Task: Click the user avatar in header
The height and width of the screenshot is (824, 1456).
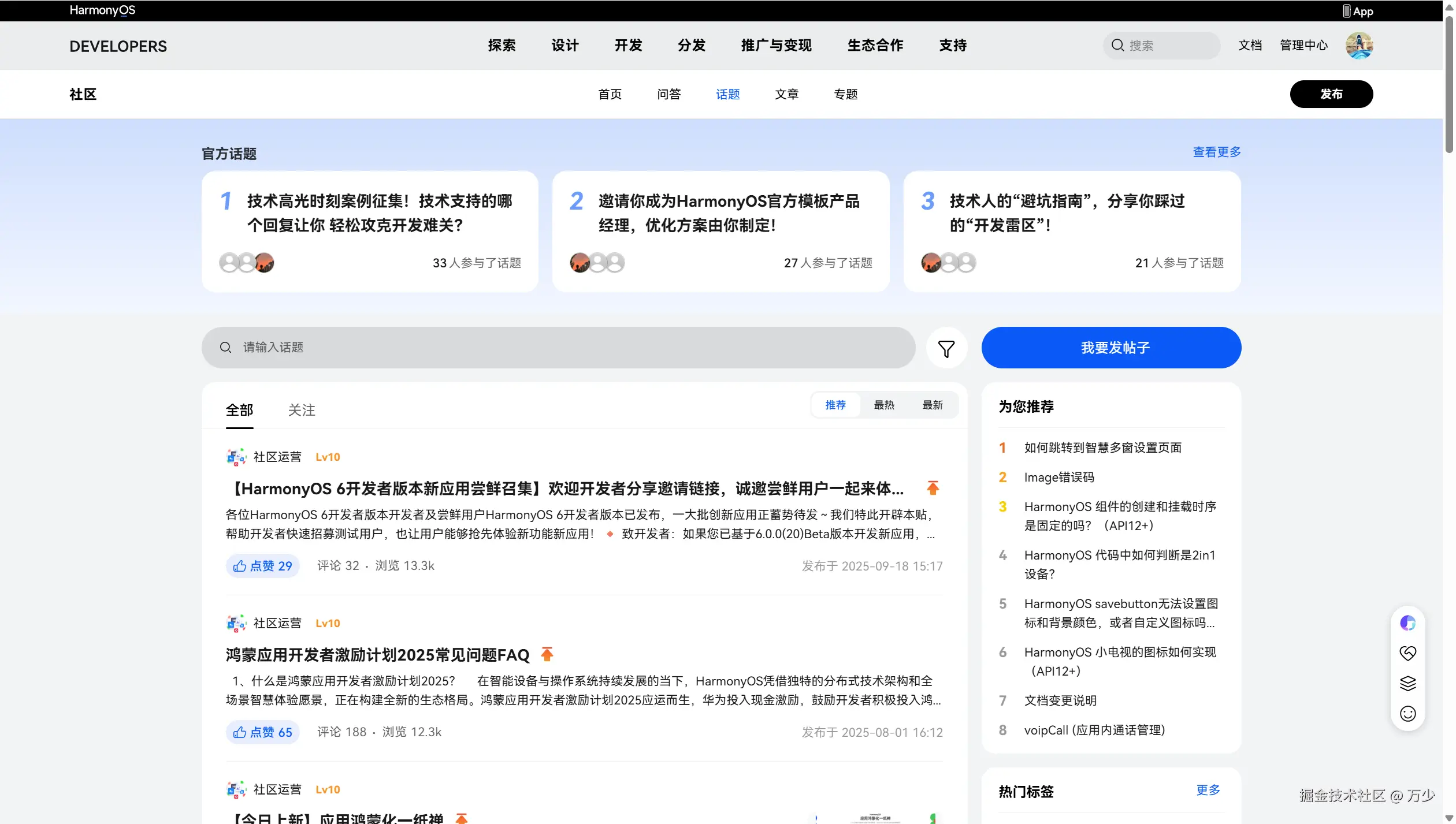Action: point(1358,46)
